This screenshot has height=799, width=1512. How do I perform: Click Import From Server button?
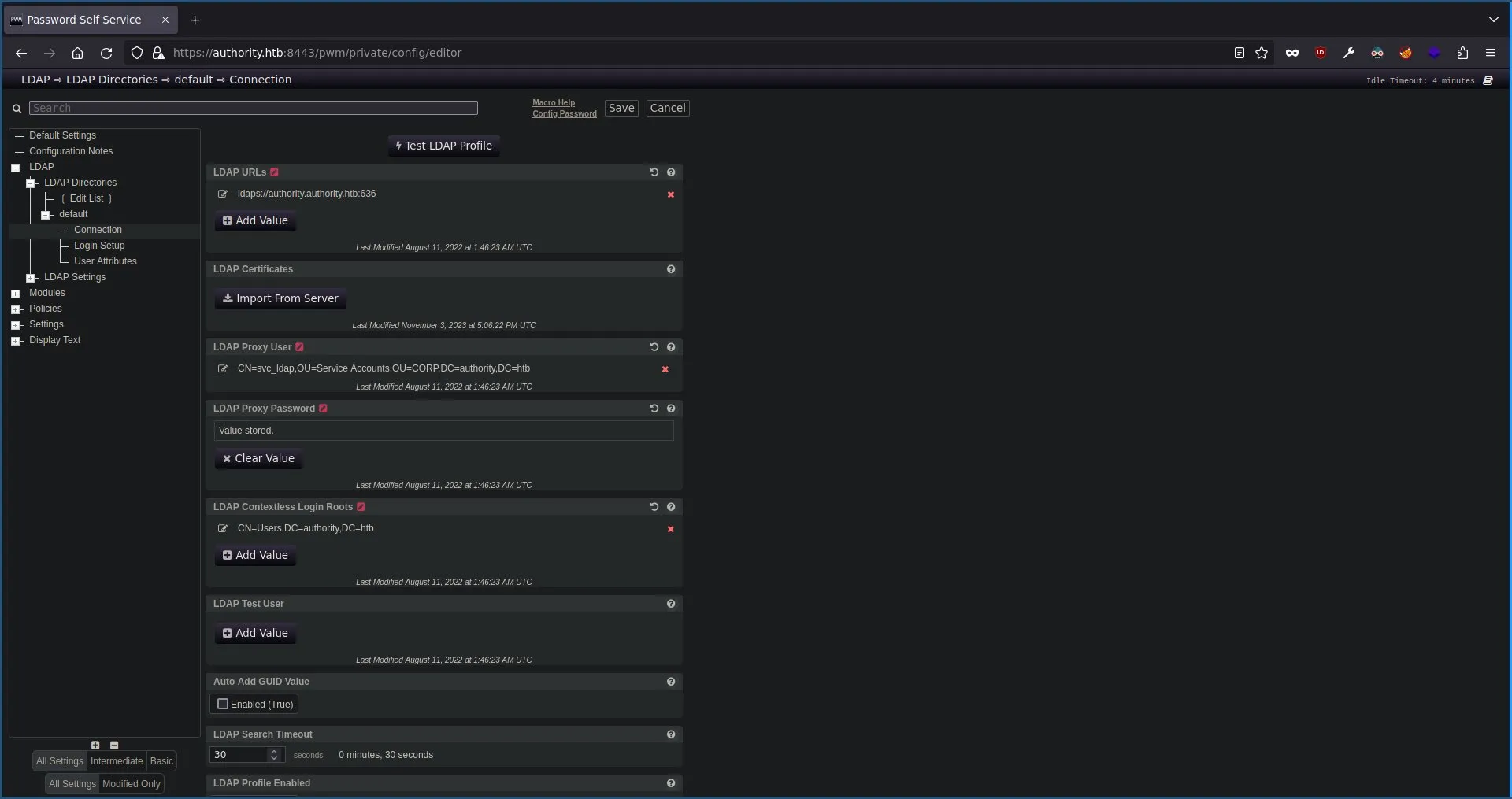[280, 298]
